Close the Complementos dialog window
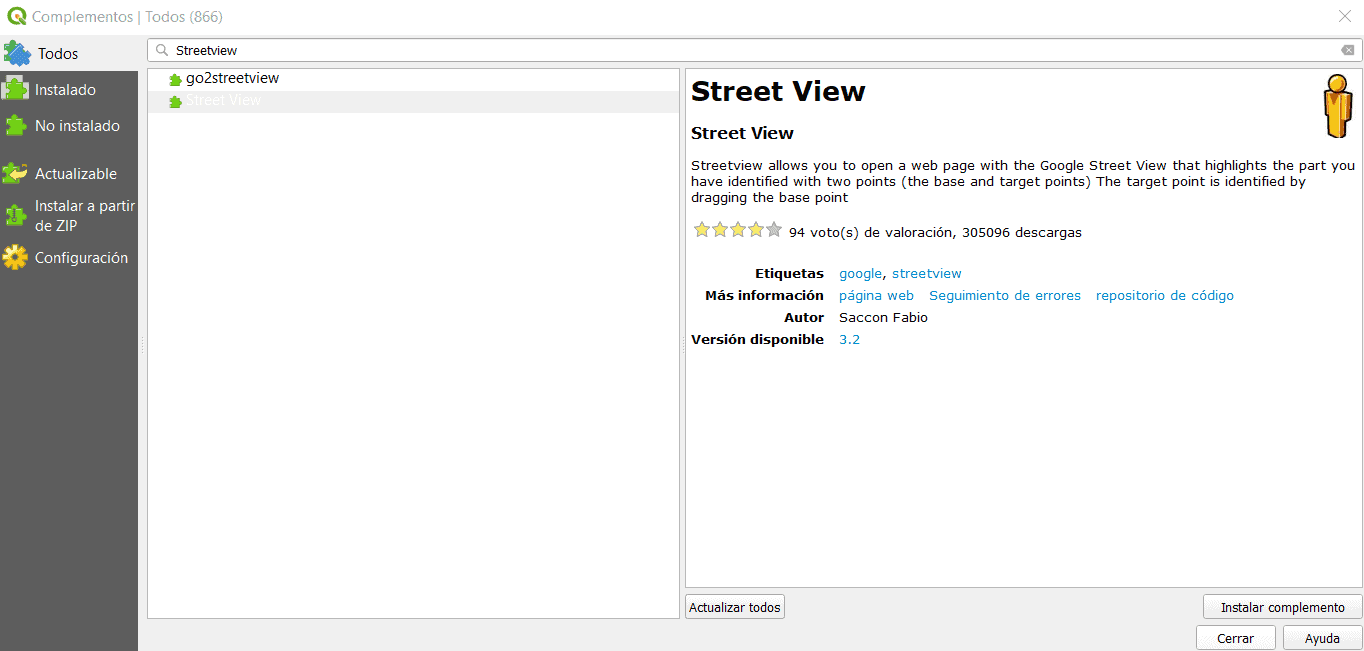The image size is (1364, 651). (x=1344, y=16)
